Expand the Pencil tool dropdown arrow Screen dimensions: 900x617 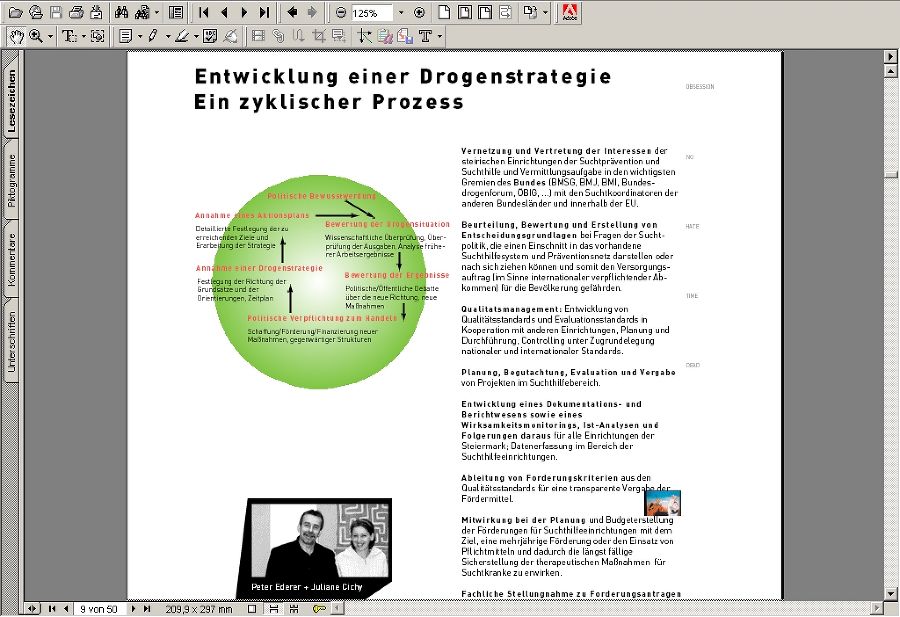tap(168, 36)
